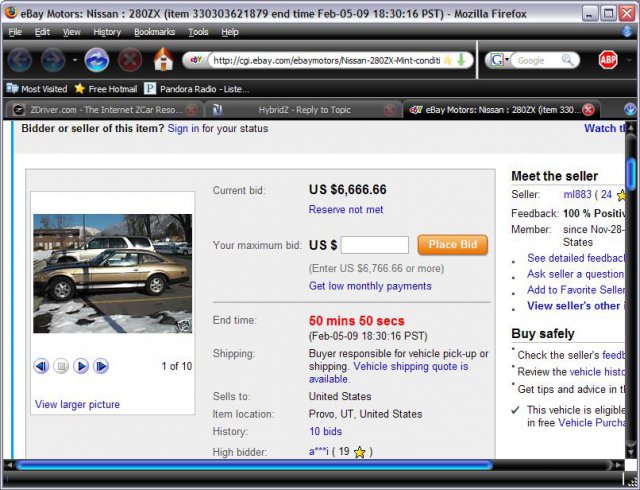Click the Firefox Home icon

click(163, 60)
